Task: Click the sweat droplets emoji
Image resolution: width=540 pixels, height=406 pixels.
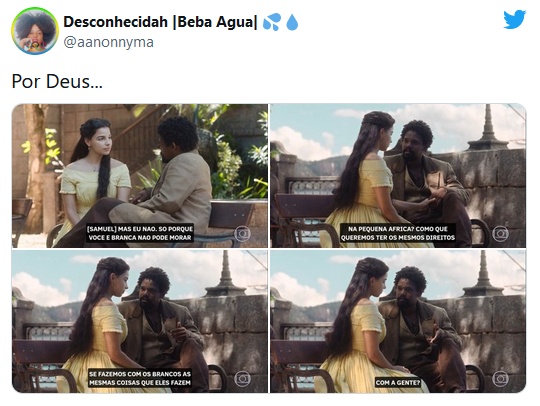Action: [x=272, y=22]
